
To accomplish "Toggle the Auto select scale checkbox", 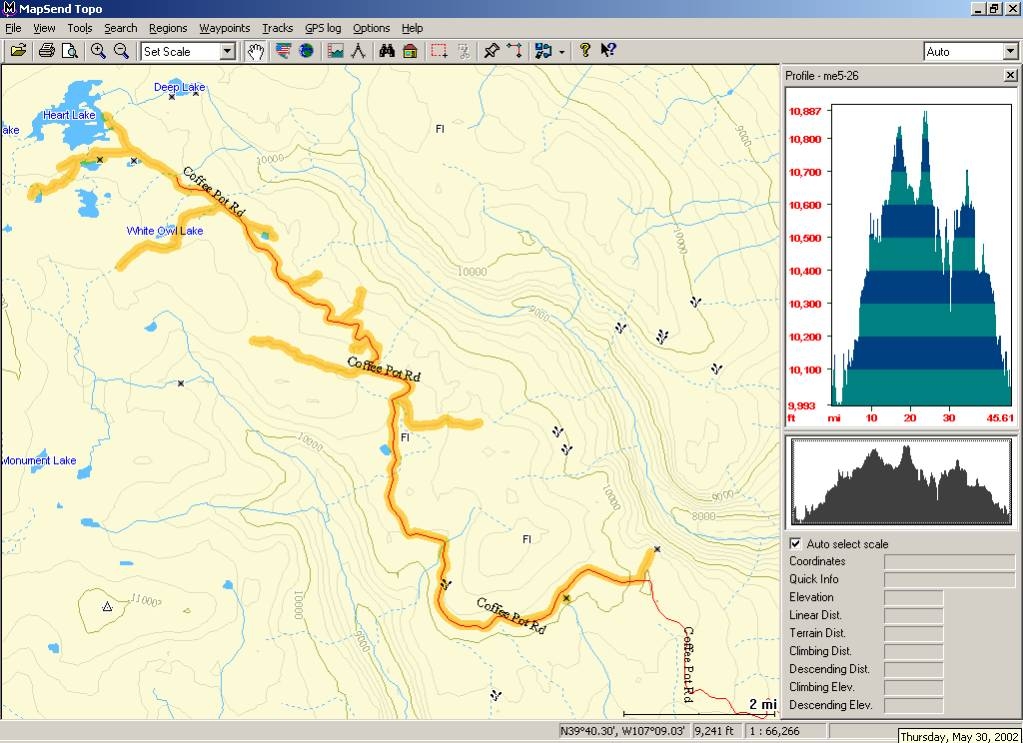I will (795, 543).
